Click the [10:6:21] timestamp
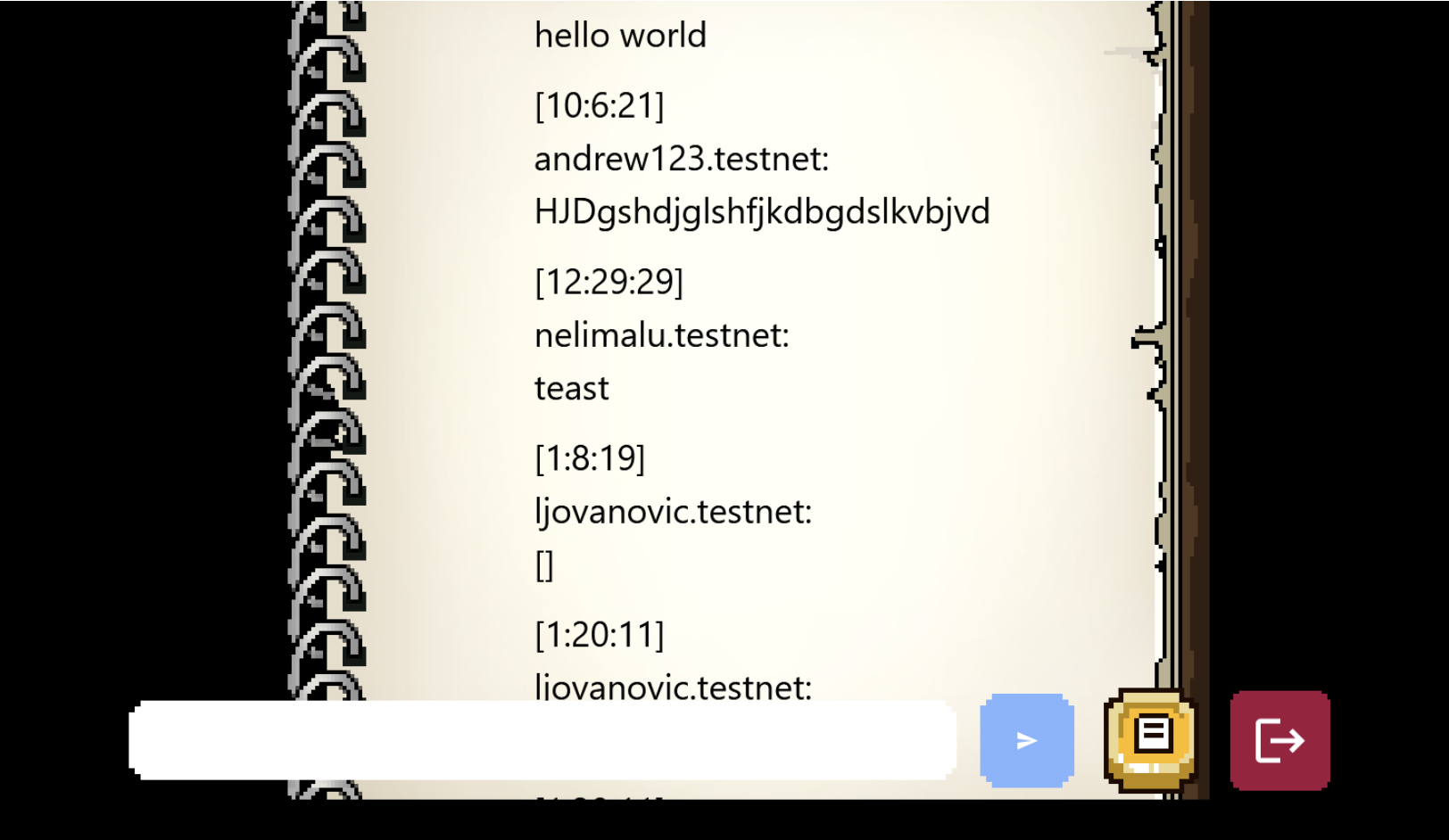 [600, 105]
